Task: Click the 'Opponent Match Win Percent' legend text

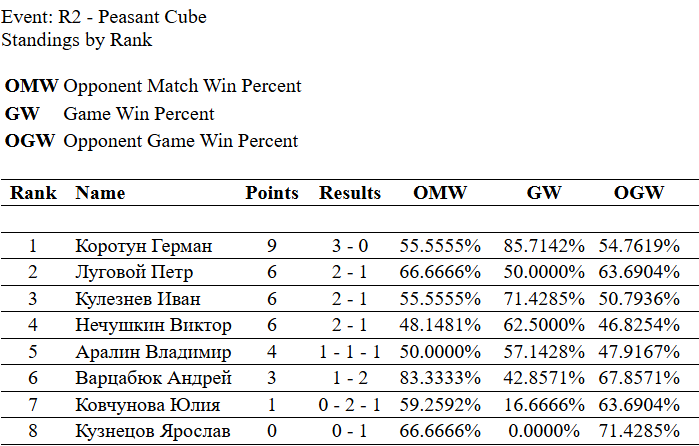Action: coord(182,87)
